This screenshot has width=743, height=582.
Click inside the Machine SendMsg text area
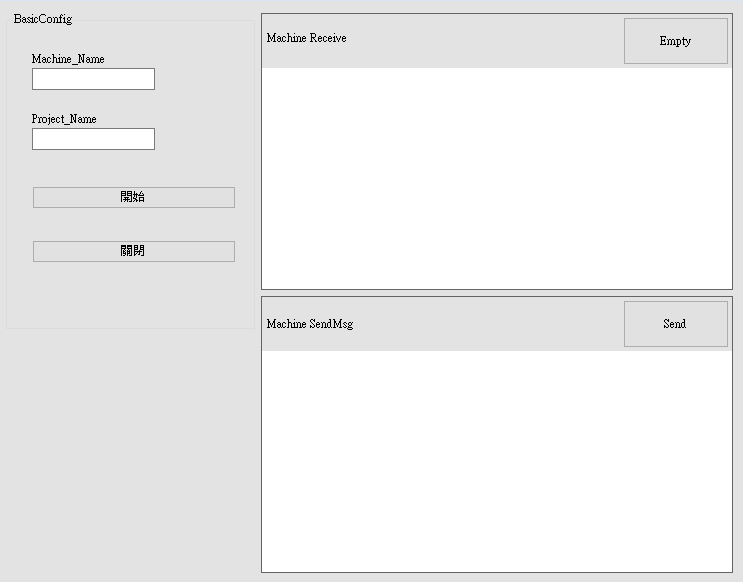pyautogui.click(x=497, y=461)
